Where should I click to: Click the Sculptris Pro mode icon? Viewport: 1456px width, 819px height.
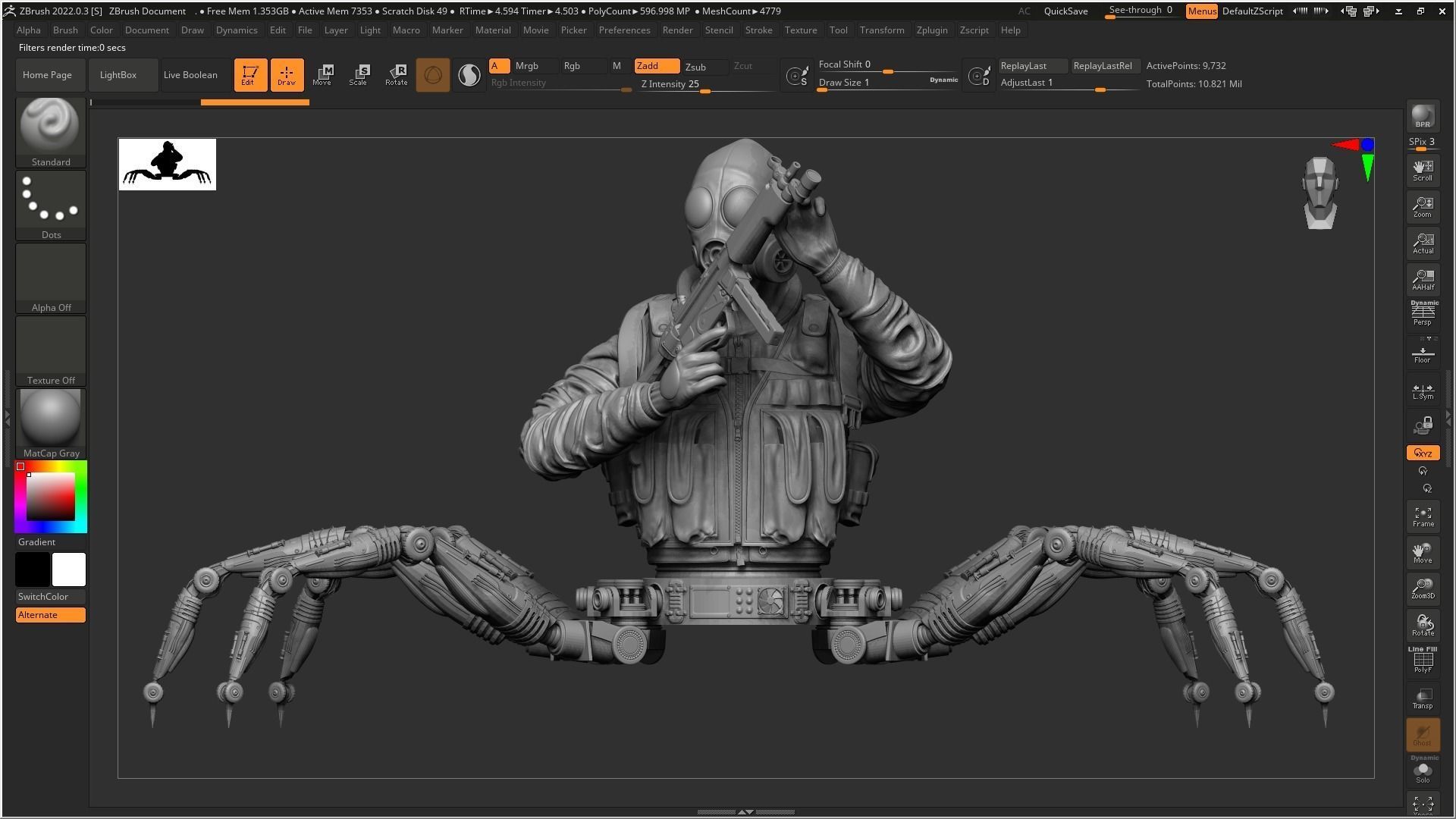point(469,74)
